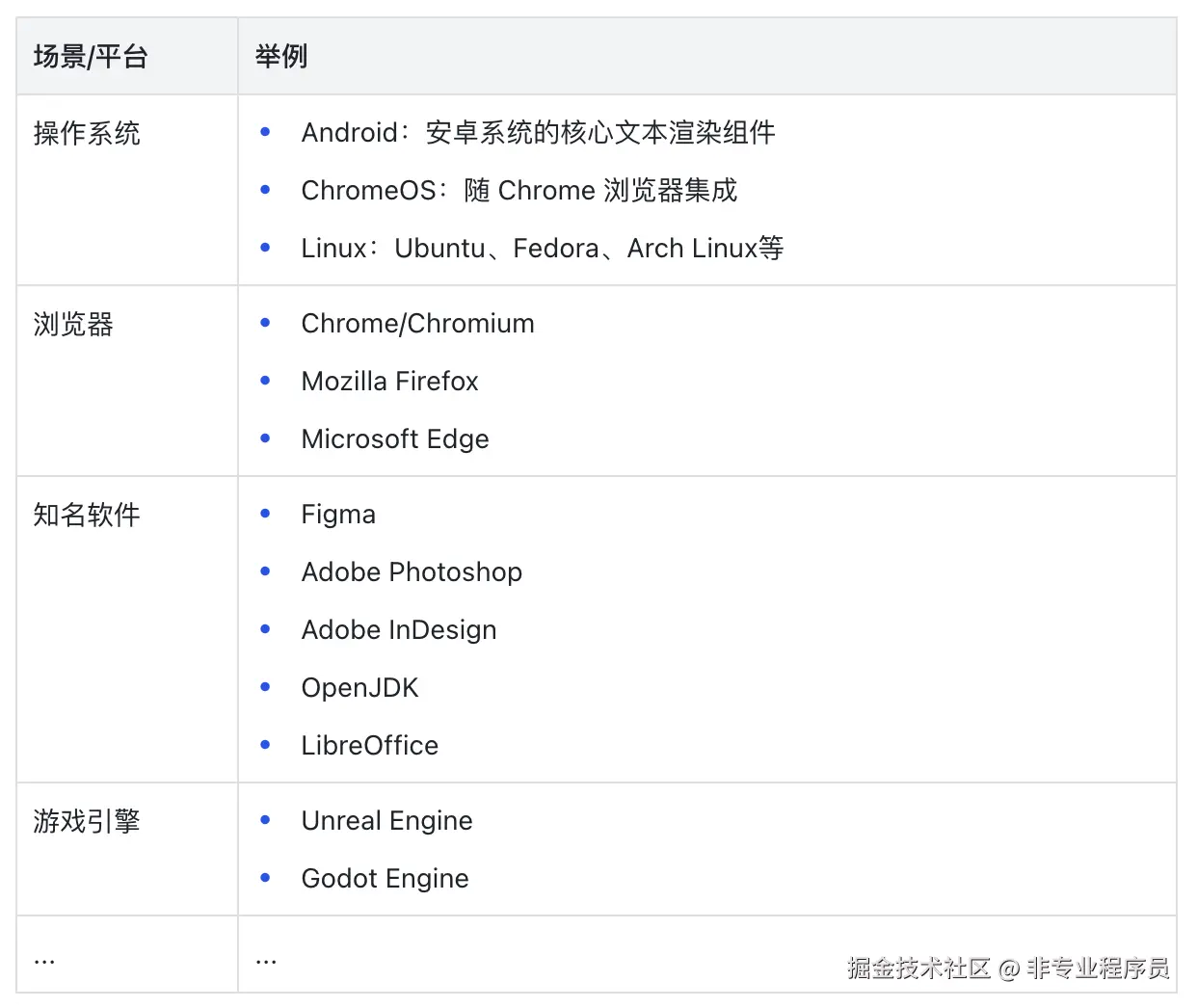1197x1008 pixels.
Task: Click the 场景/平台 column header
Action: [x=91, y=57]
